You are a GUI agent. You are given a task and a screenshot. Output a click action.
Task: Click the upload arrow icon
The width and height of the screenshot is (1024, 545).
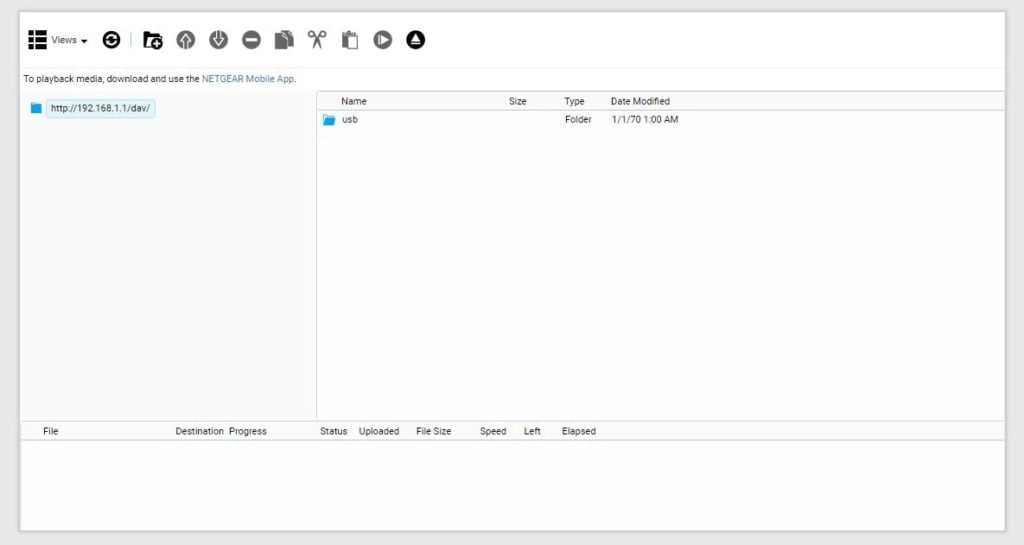pyautogui.click(x=185, y=40)
